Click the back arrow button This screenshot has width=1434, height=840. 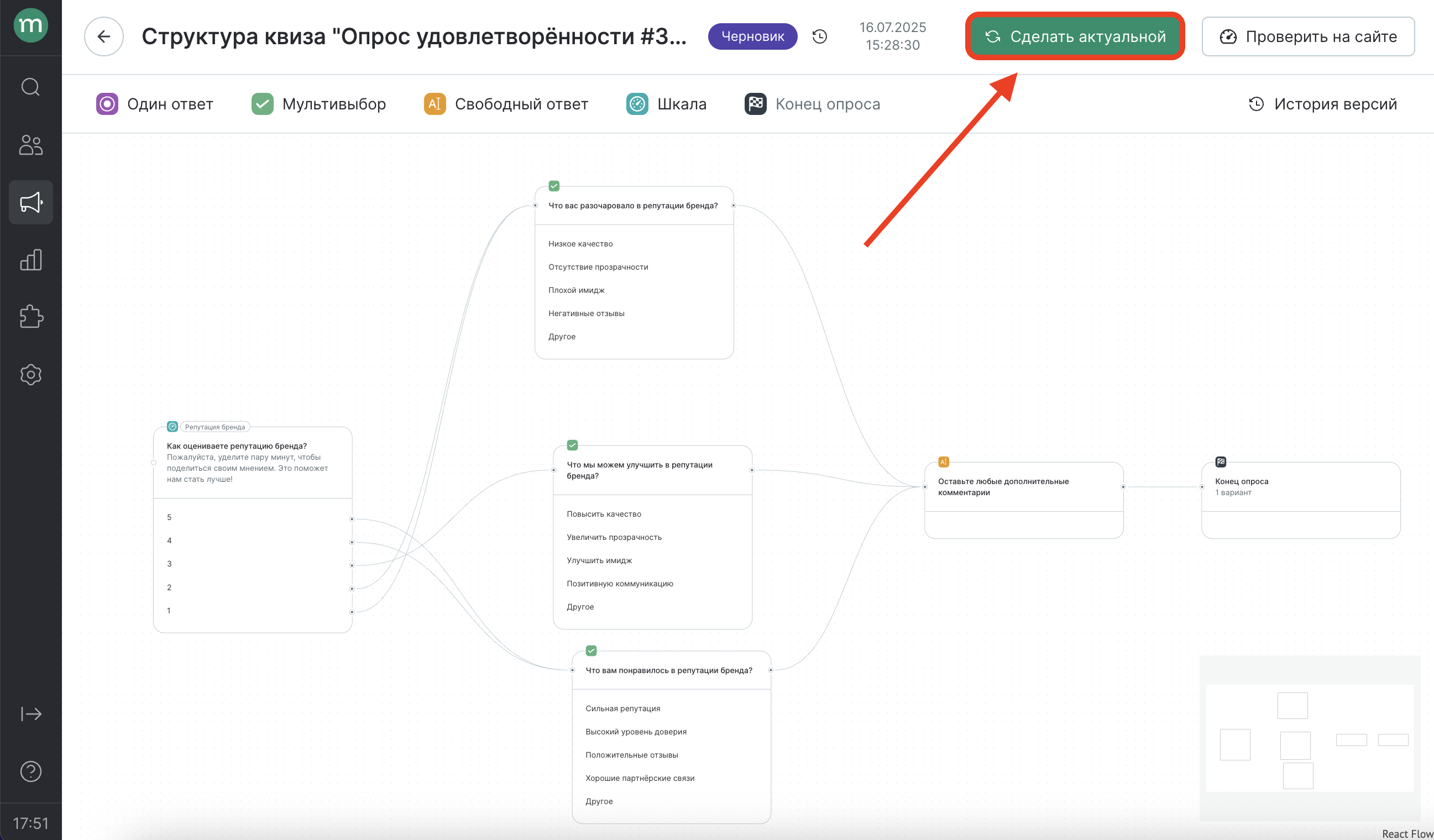(103, 36)
